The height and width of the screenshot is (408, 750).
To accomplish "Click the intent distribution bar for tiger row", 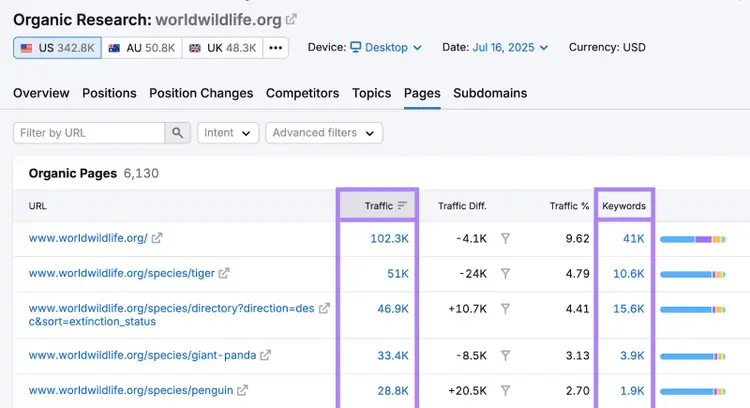I will [693, 275].
